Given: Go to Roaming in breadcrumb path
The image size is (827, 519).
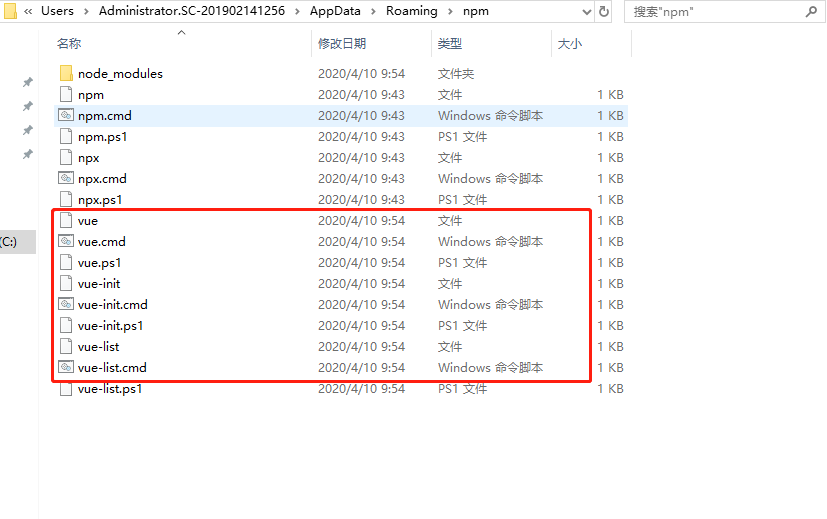Looking at the screenshot, I should click(411, 11).
